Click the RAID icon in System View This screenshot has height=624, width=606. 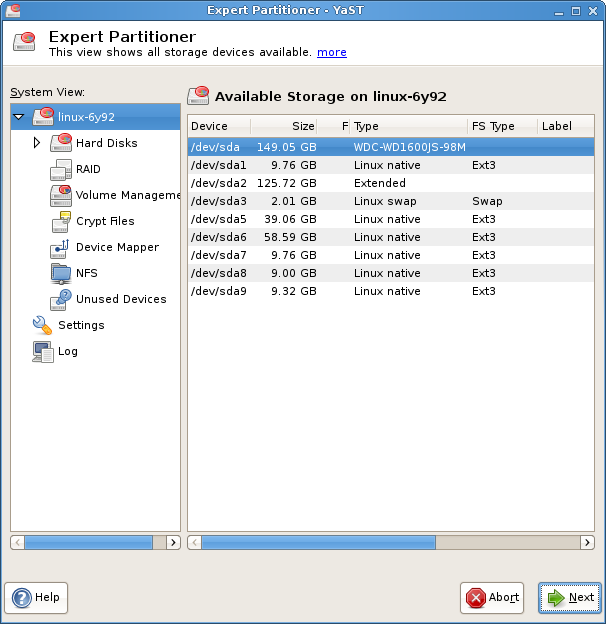click(x=60, y=169)
